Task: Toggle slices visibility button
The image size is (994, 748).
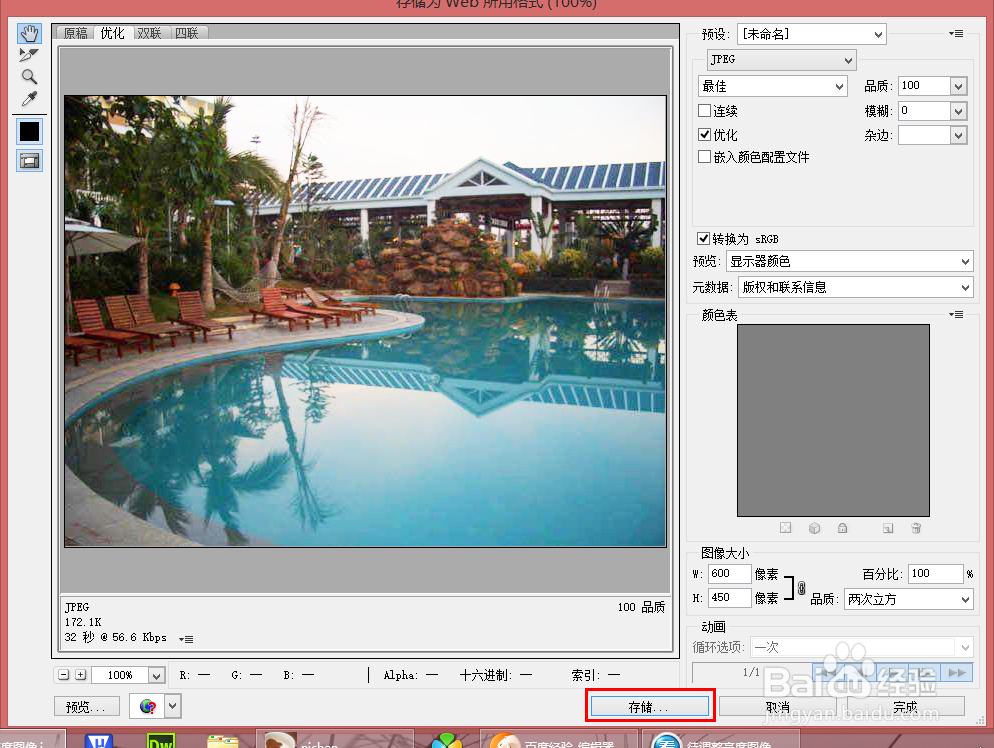Action: click(x=29, y=161)
